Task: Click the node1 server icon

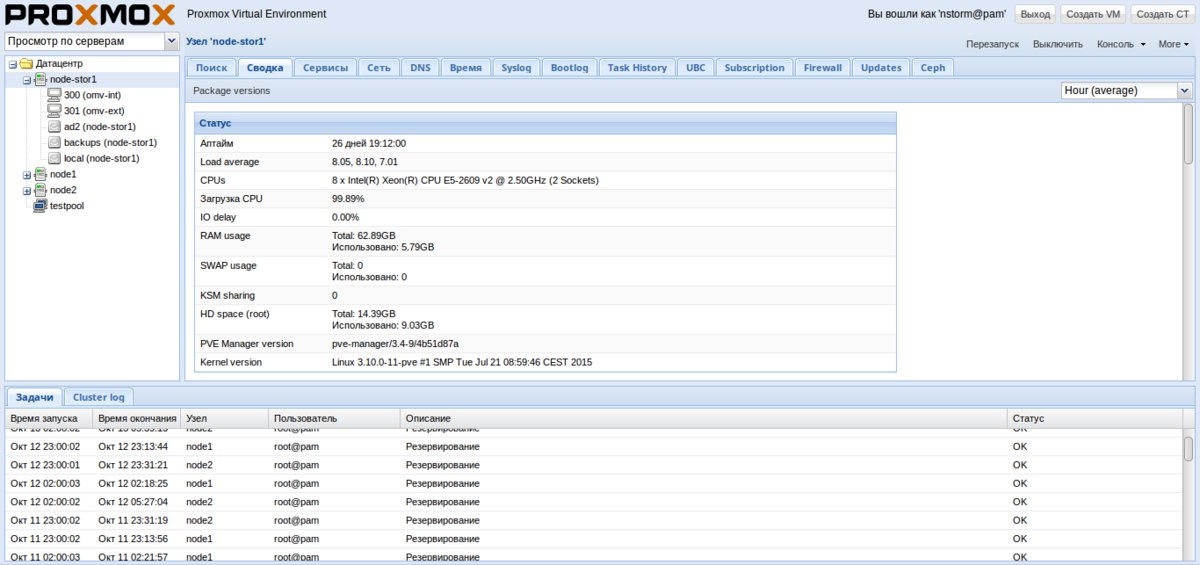Action: pos(40,174)
